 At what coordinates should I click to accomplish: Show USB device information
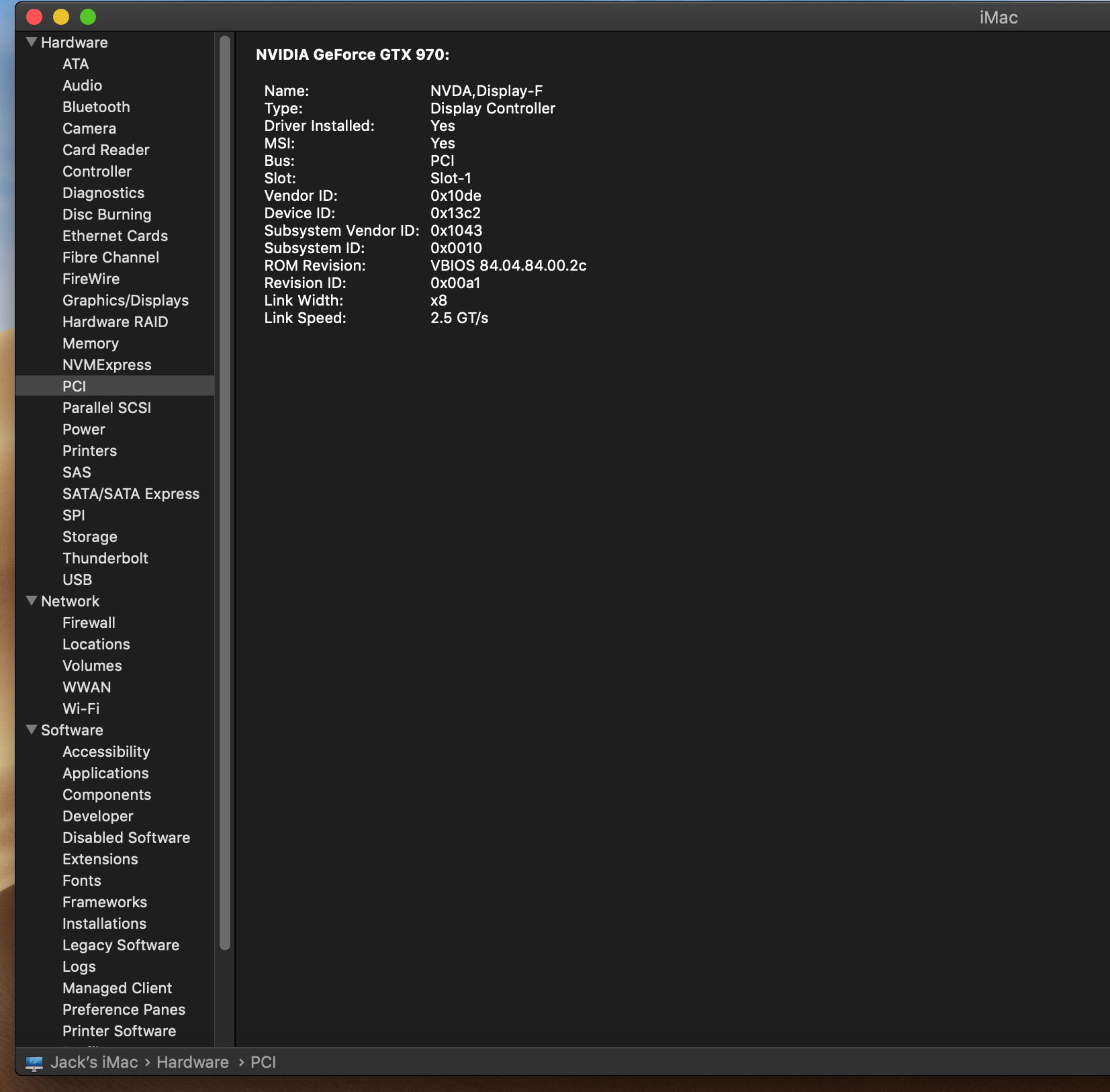(77, 580)
